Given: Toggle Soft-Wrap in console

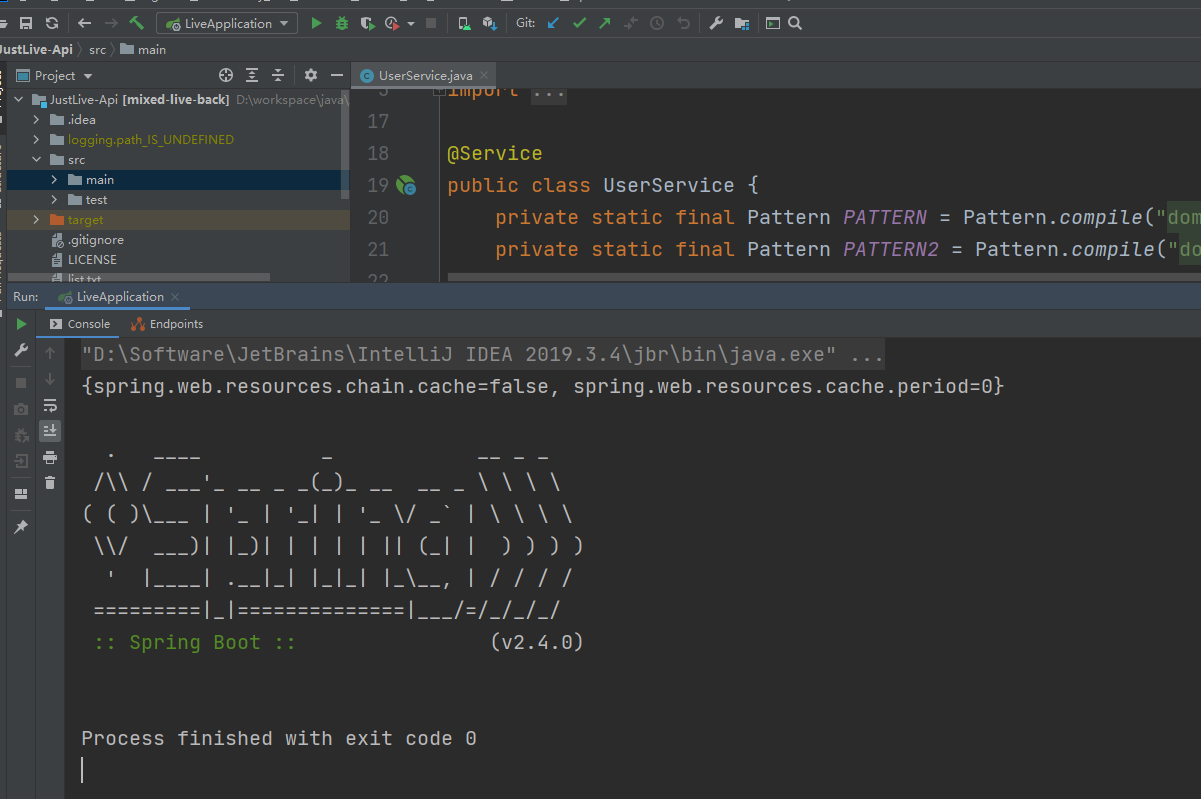Looking at the screenshot, I should tap(50, 405).
